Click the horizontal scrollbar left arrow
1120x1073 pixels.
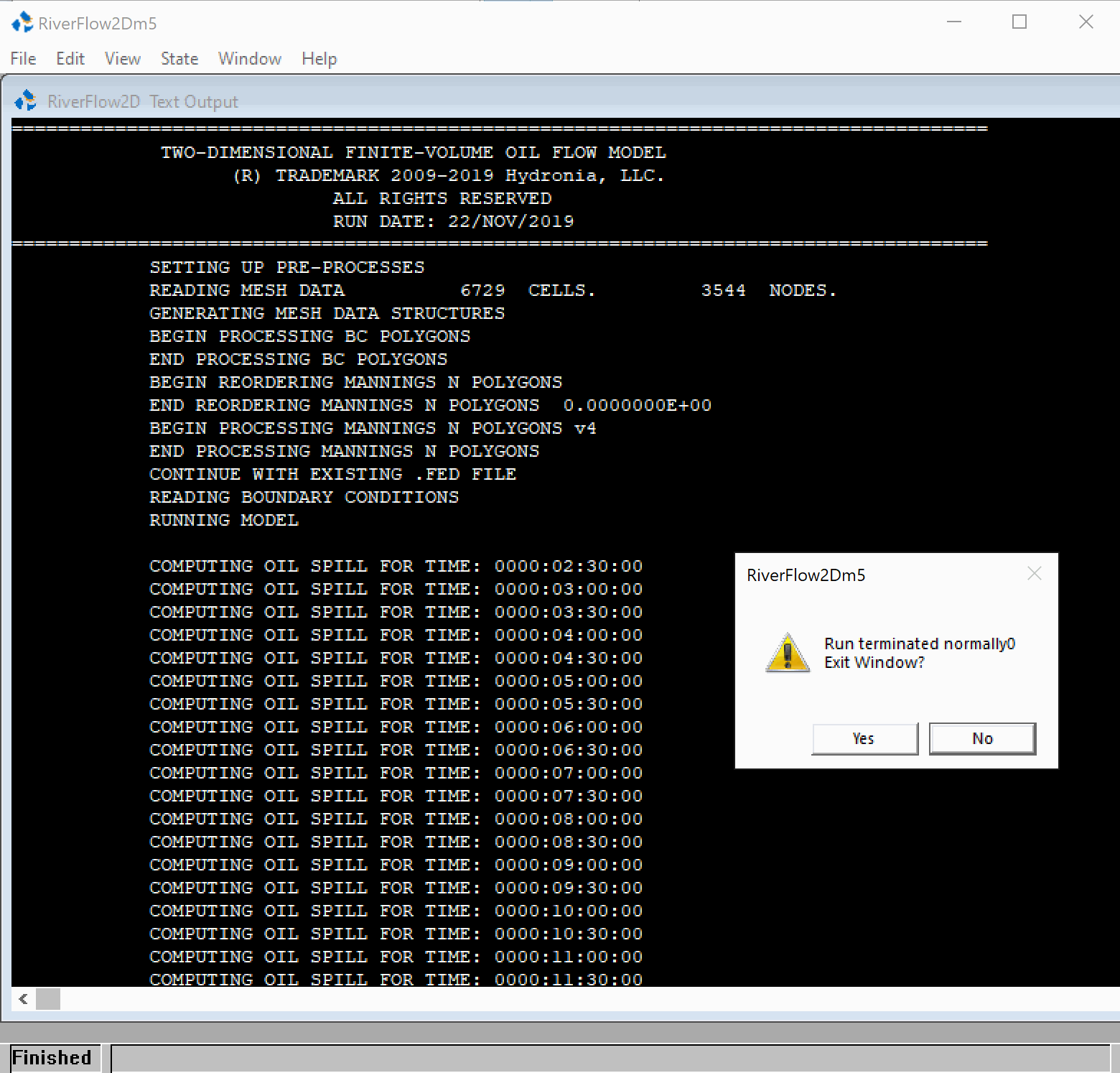pyautogui.click(x=24, y=999)
